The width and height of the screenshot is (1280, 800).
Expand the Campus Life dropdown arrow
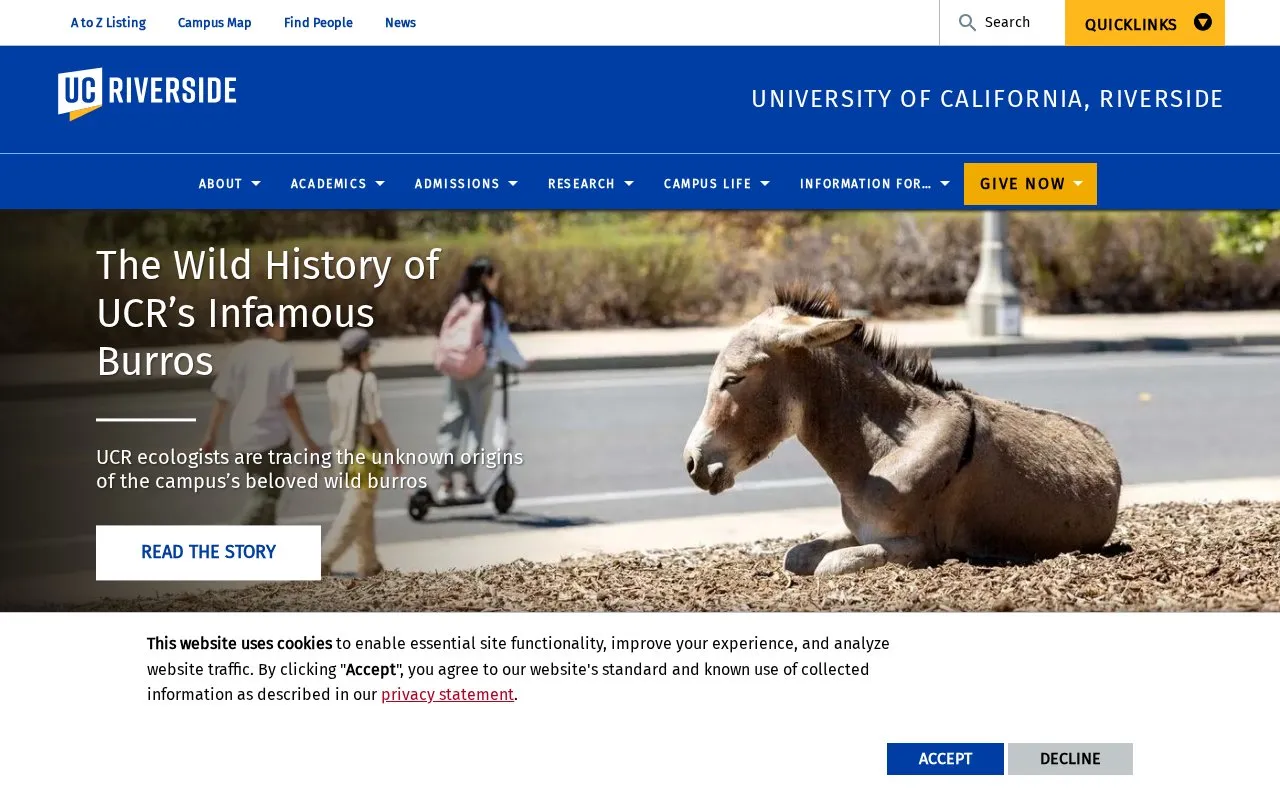coord(765,184)
